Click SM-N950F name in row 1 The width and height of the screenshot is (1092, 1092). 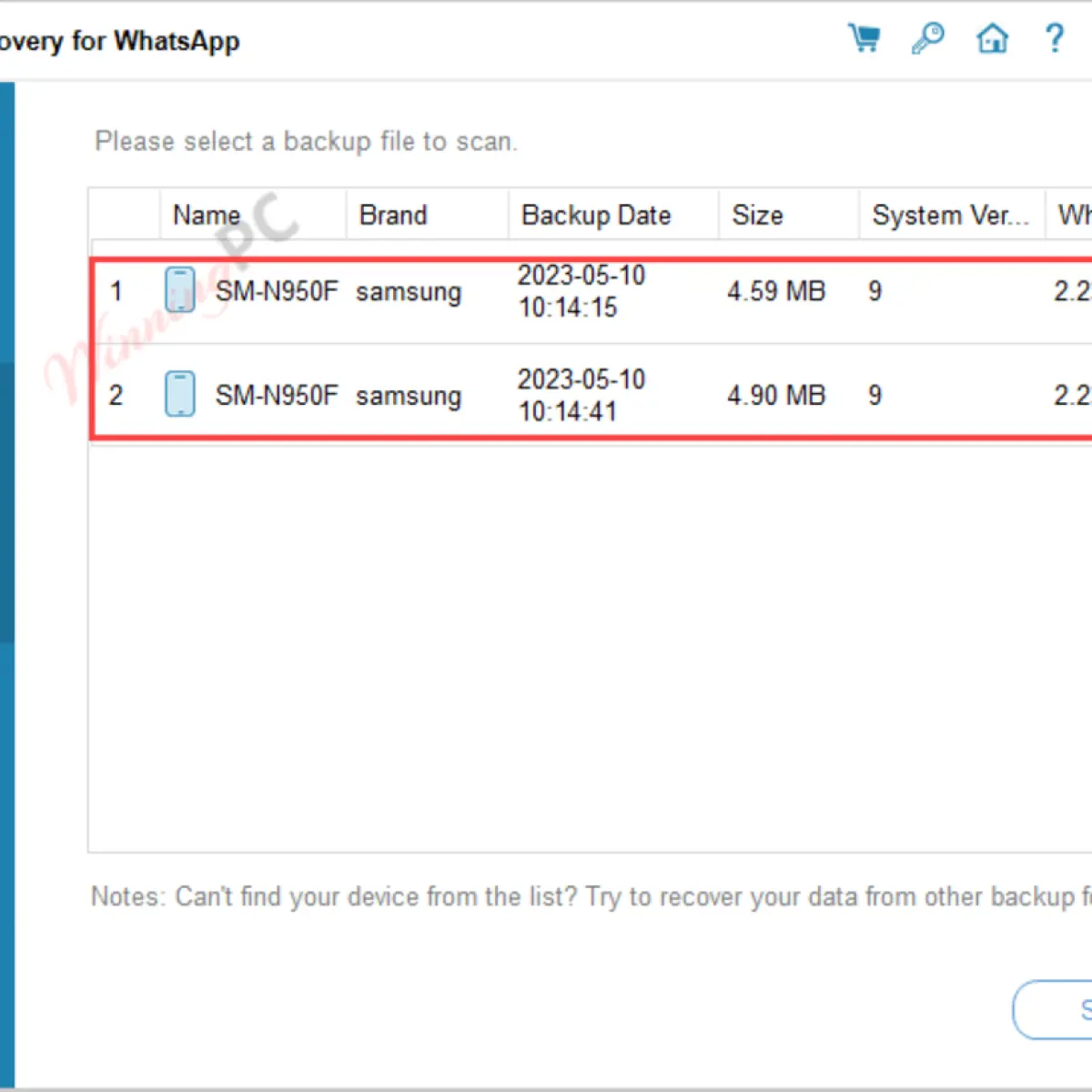[x=277, y=291]
